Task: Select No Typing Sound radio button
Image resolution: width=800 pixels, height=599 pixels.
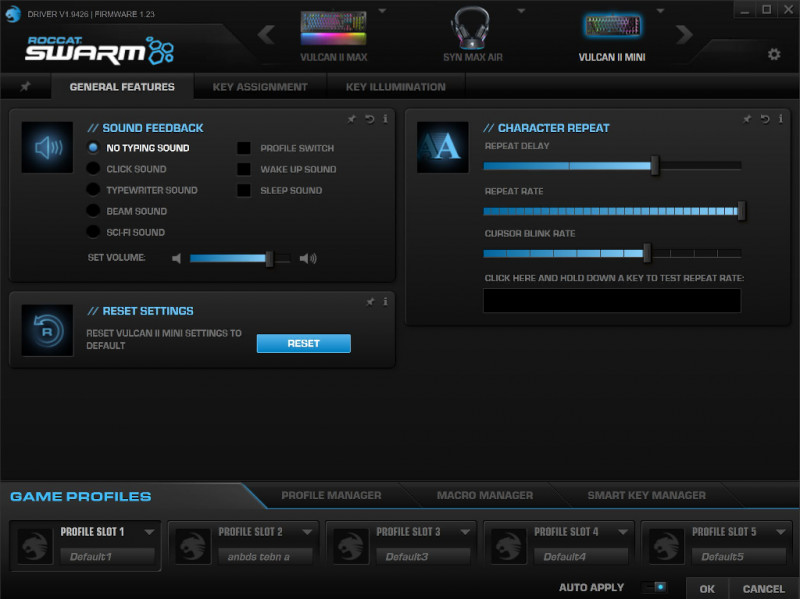Action: pyautogui.click(x=93, y=147)
